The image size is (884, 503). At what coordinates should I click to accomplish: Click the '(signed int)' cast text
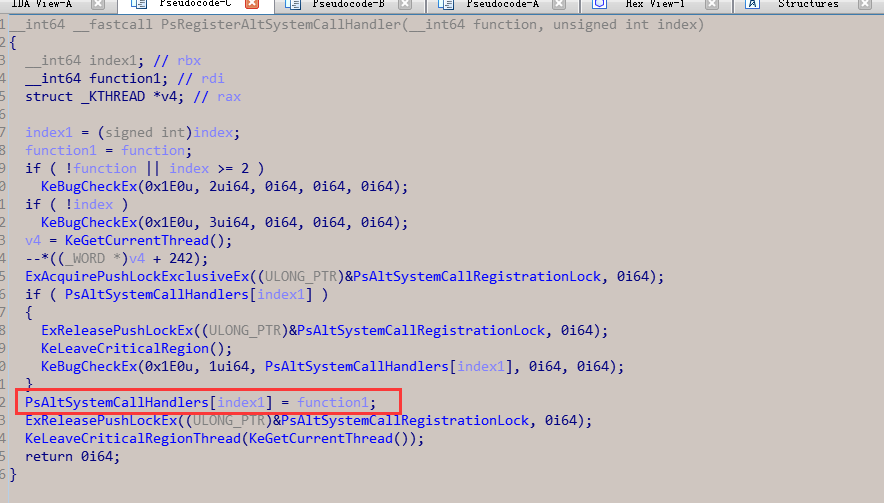tap(145, 133)
